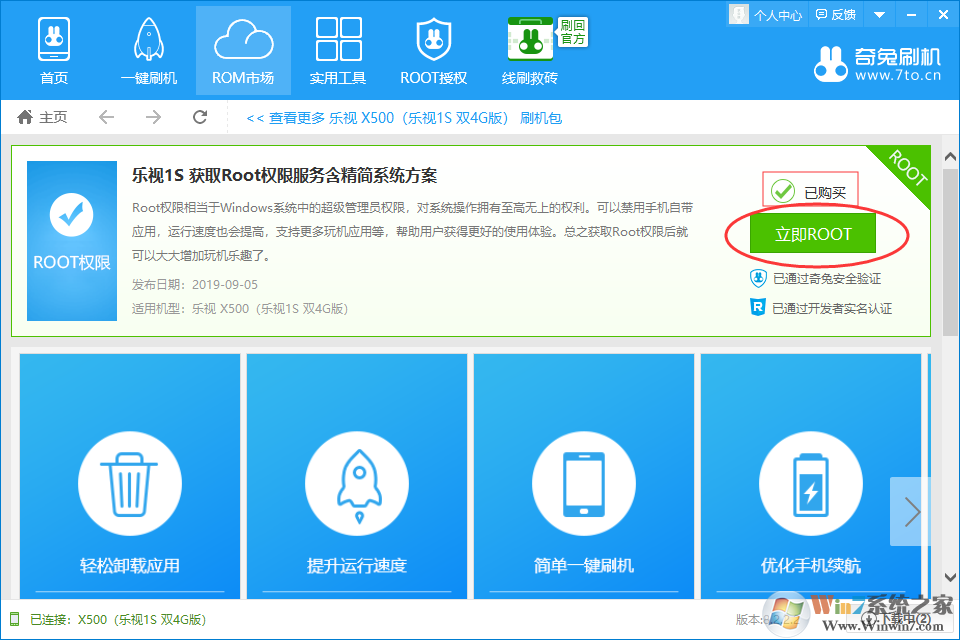
Task: Click the 优化手机续航 card label
Action: 811,565
